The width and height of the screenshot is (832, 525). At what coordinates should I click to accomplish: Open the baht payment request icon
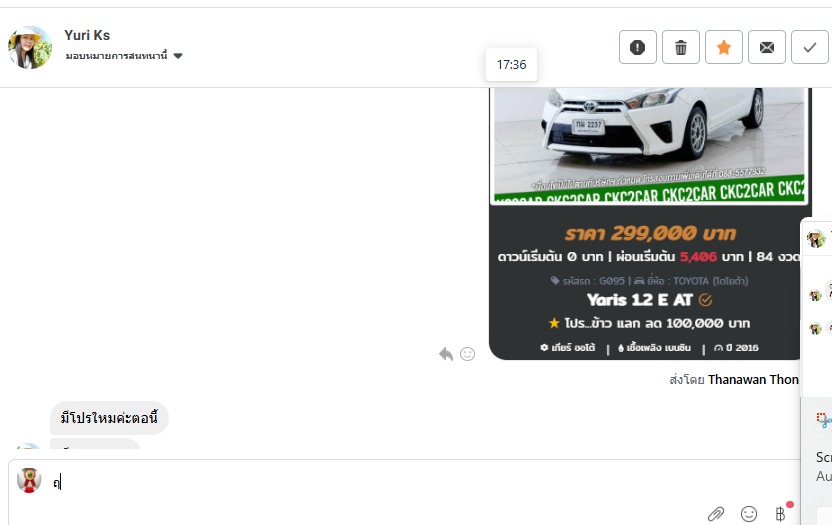point(781,513)
